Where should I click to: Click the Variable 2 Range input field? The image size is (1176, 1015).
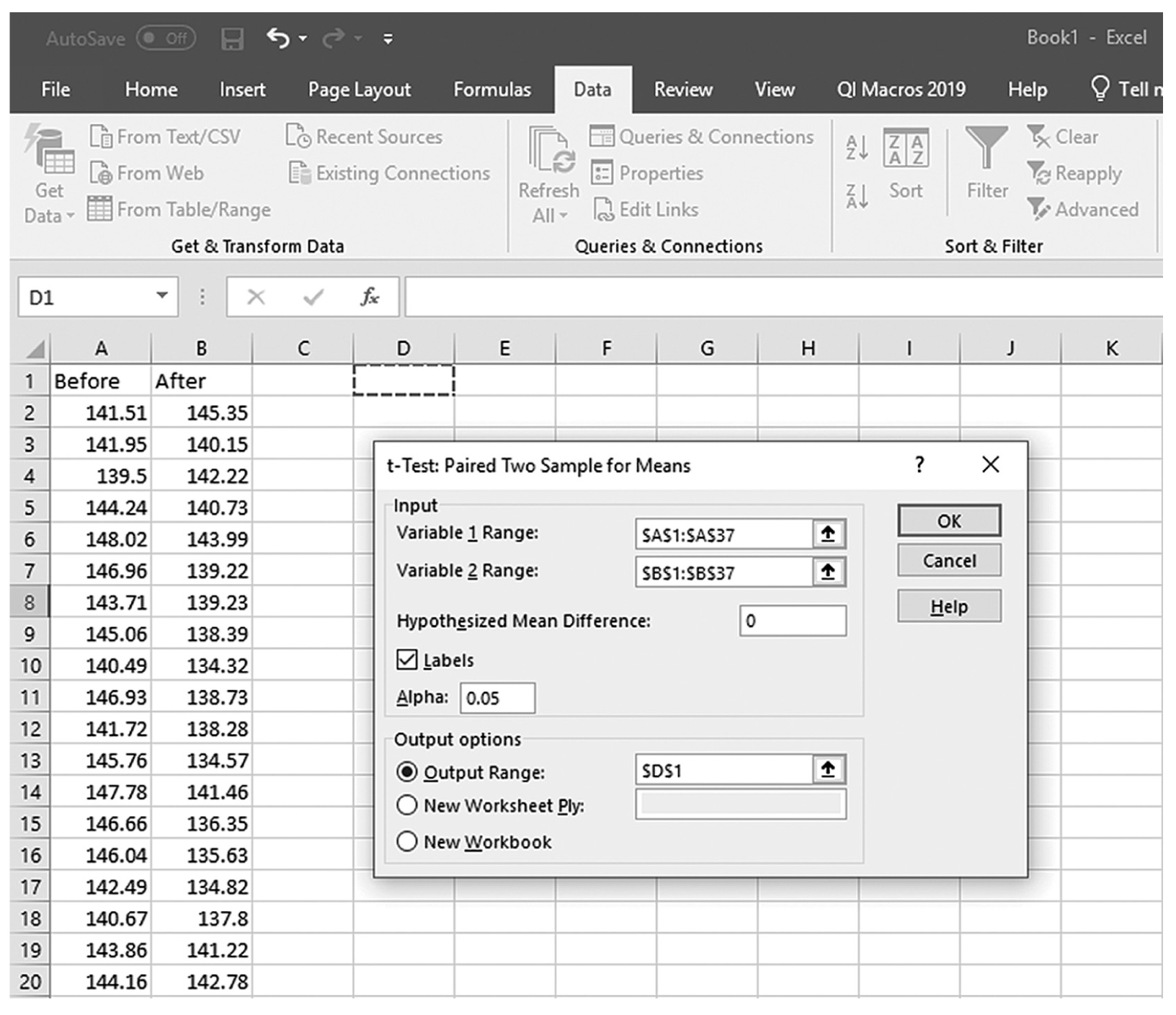(723, 572)
